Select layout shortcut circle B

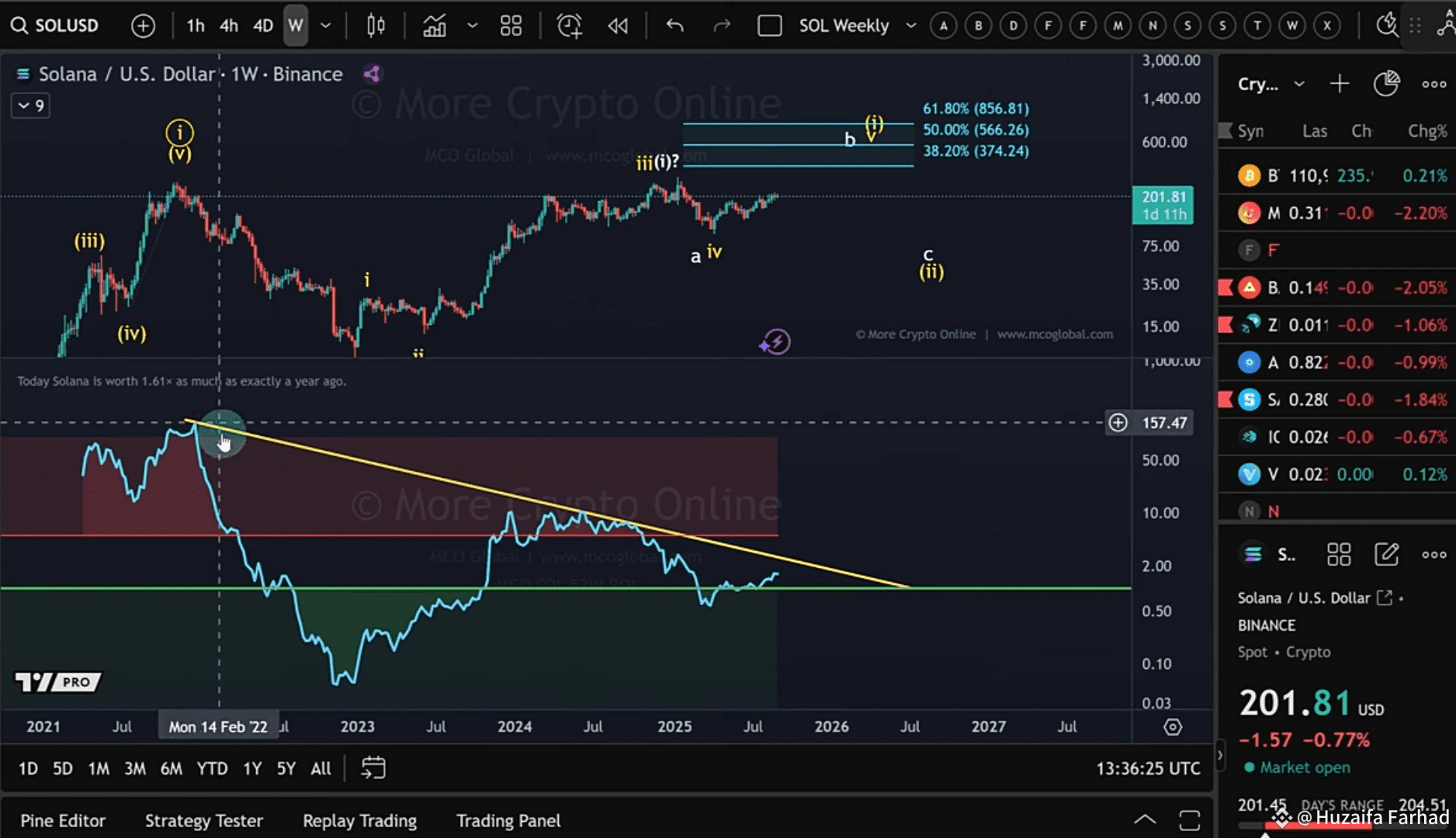[979, 26]
